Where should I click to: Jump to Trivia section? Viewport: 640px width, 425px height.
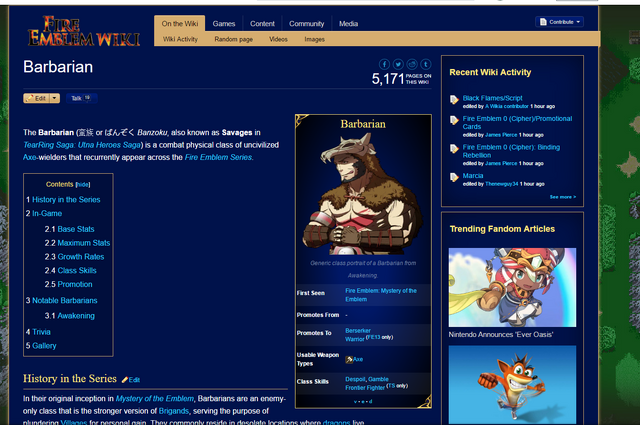pos(41,332)
